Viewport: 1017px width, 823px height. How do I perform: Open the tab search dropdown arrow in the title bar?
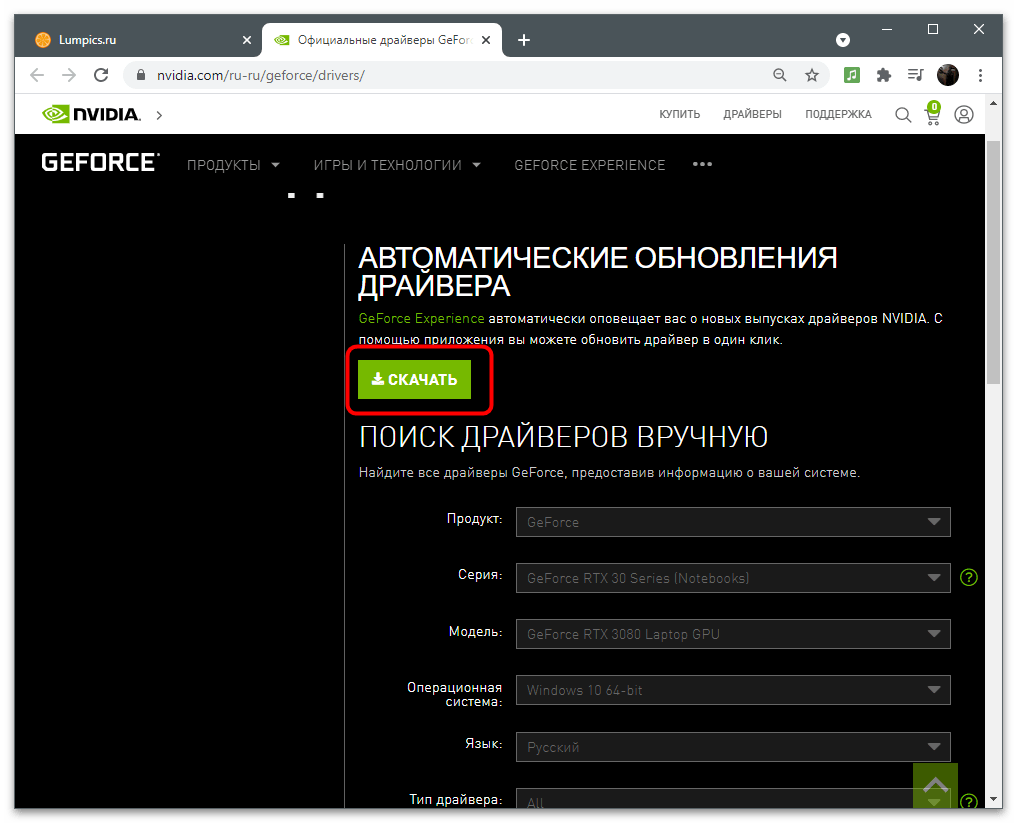click(843, 40)
